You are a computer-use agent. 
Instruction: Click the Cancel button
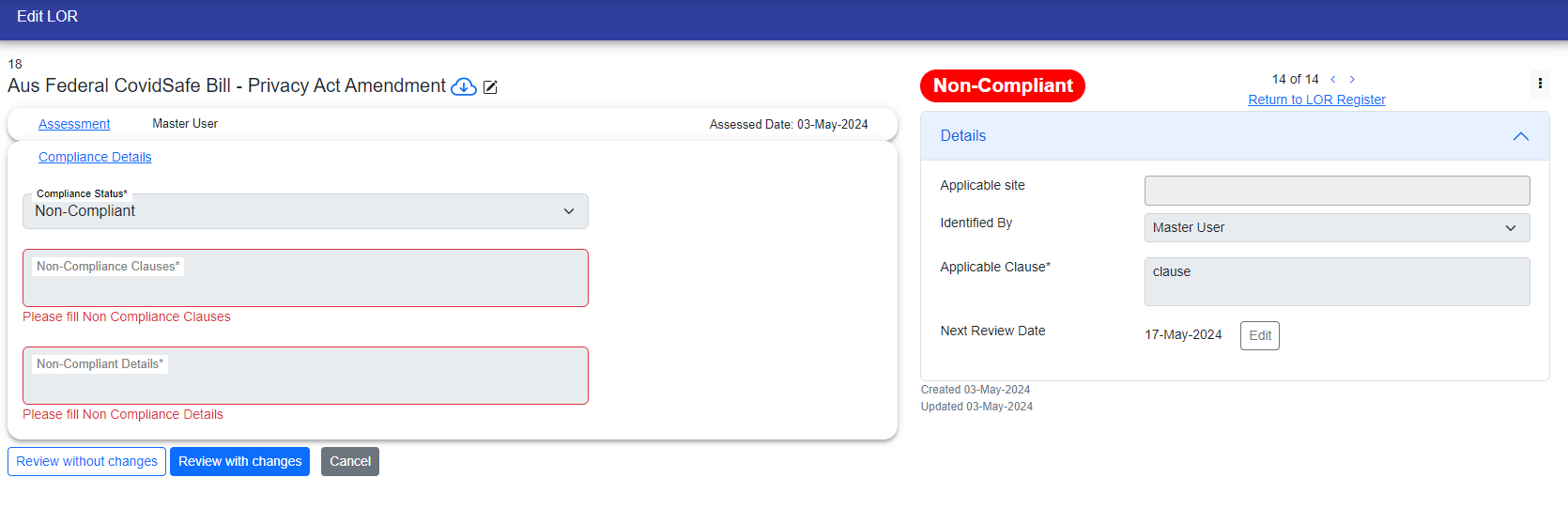coord(350,461)
